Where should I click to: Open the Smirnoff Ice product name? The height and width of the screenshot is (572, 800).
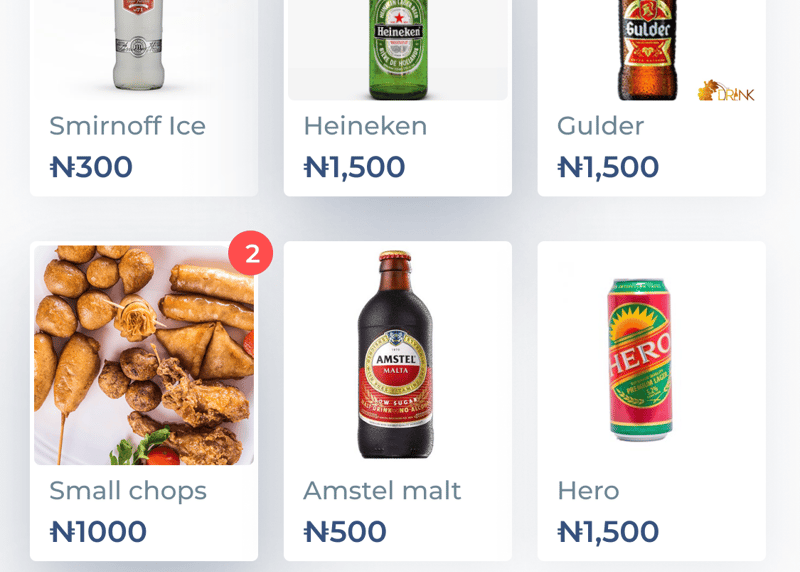point(127,126)
